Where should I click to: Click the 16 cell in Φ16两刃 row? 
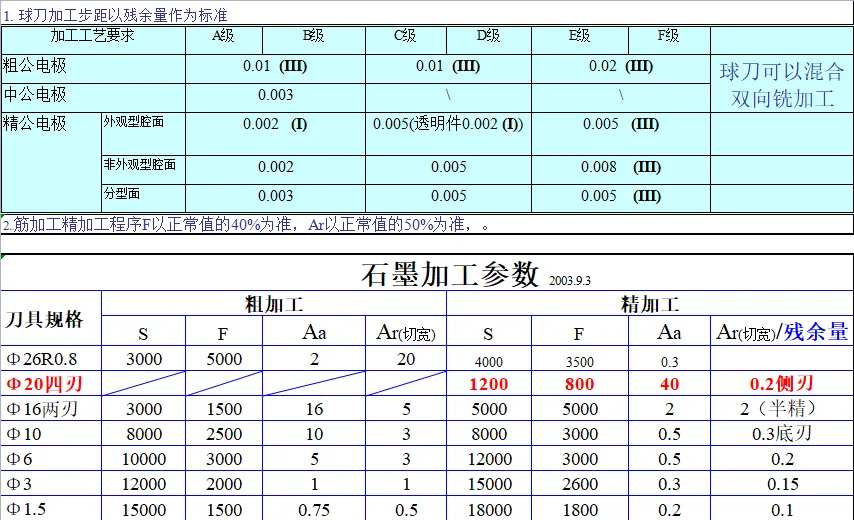point(314,409)
